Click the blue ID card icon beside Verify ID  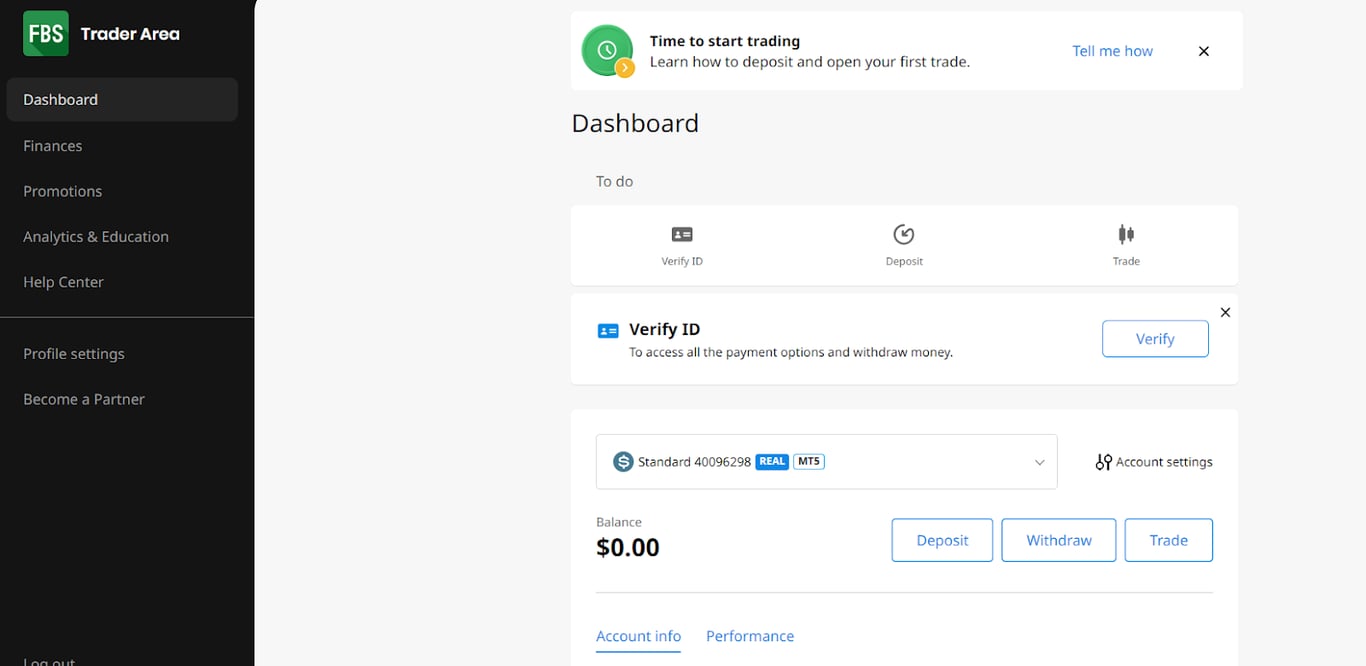608,331
